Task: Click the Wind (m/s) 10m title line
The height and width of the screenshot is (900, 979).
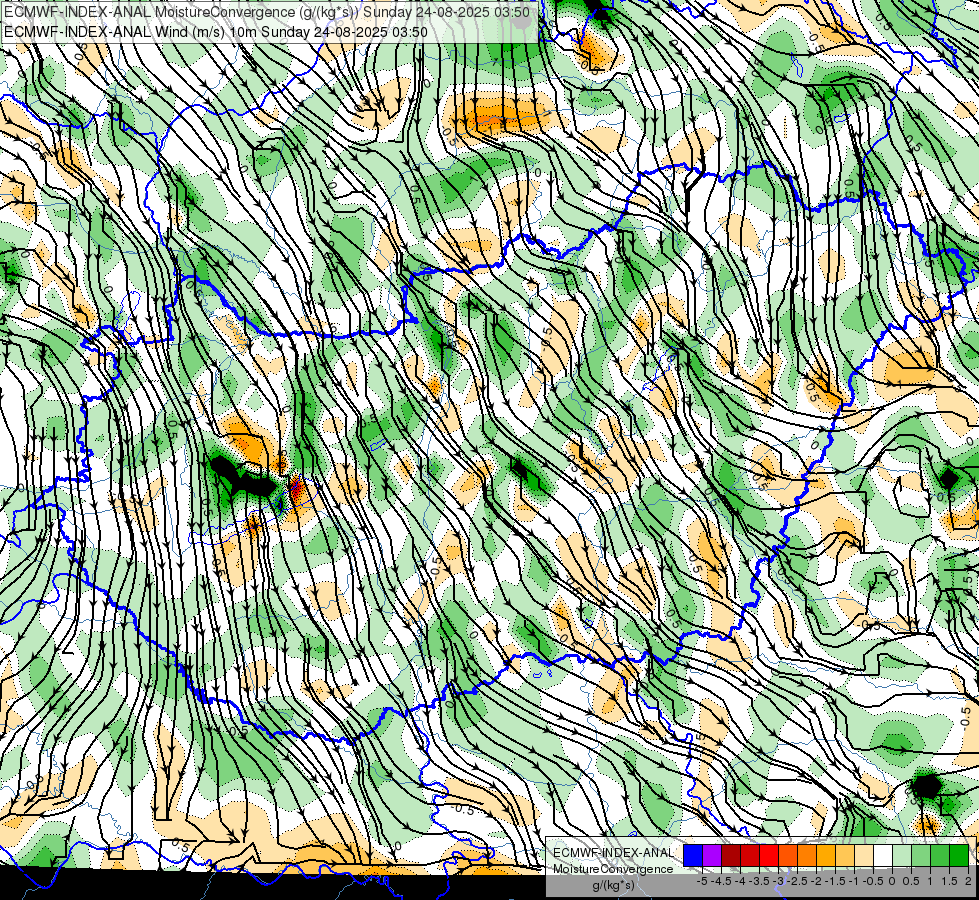Action: click(x=216, y=31)
